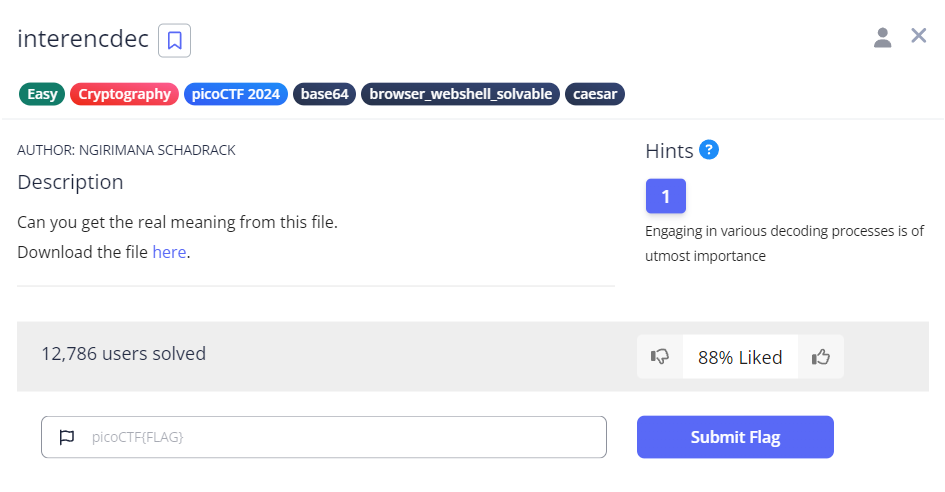Screen dimensions: 945x492
Task: Click the 88% Liked rating label
Action: point(740,357)
